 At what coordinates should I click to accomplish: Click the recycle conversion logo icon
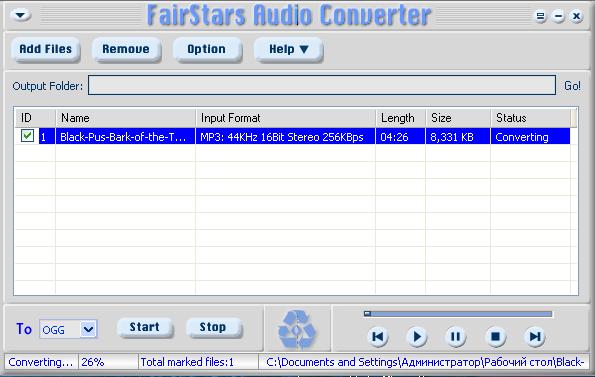pyautogui.click(x=297, y=329)
